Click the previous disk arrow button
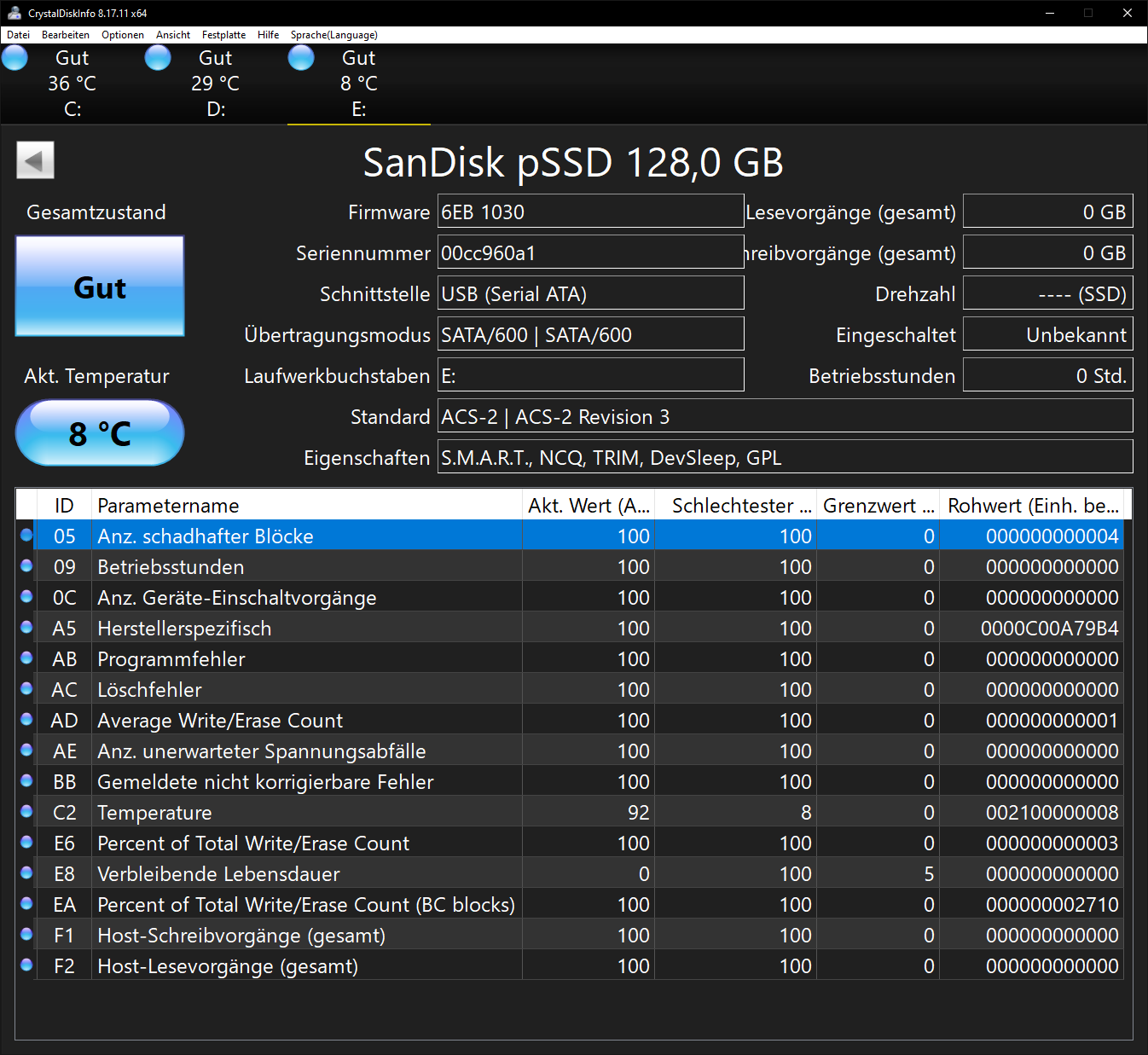 click(x=35, y=160)
